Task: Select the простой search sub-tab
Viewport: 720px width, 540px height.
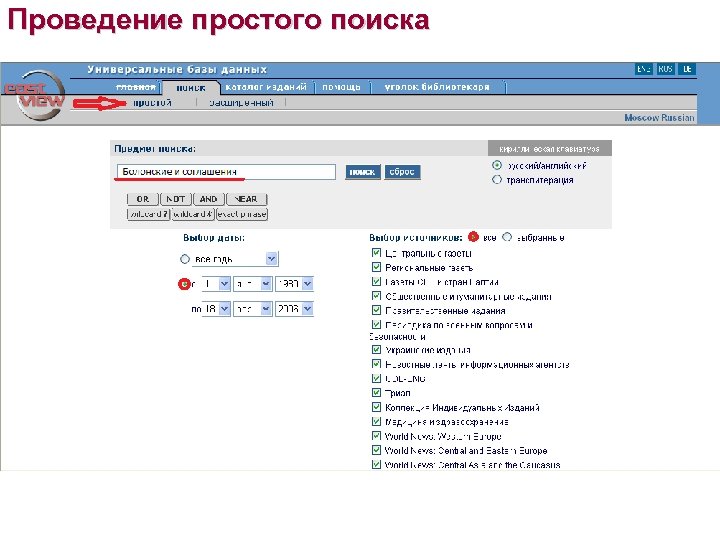Action: pyautogui.click(x=152, y=102)
